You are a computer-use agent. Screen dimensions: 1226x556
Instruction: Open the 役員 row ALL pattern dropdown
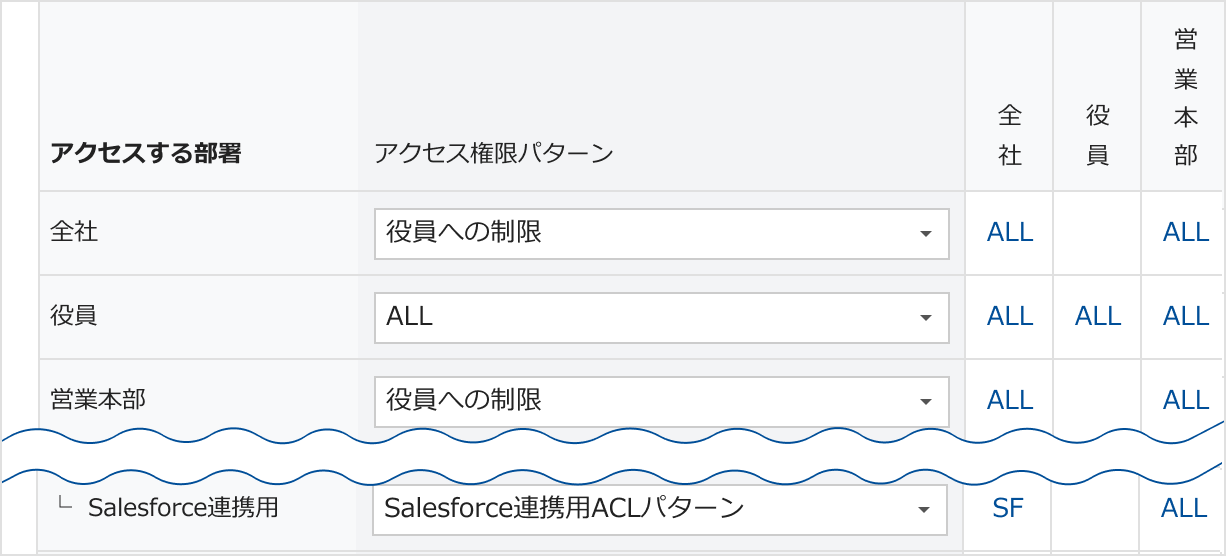coord(661,317)
